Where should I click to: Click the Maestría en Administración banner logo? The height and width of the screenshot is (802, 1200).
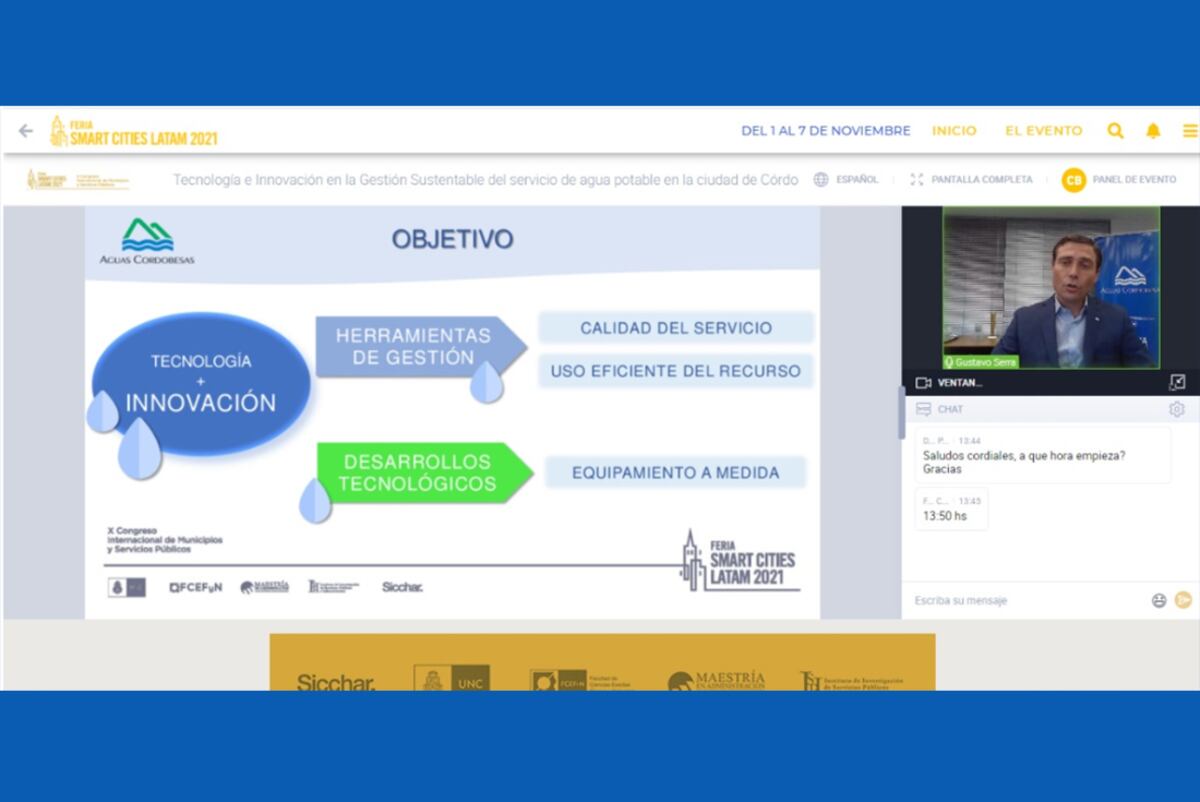tap(716, 681)
